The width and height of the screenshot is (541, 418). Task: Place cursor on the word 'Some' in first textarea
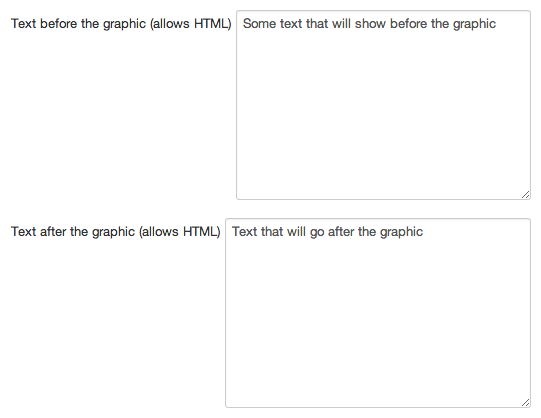(259, 24)
